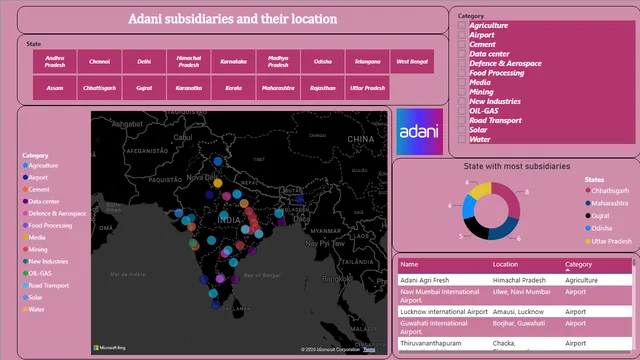Screen dimensions: 640x360
Task: Choose the Delhi state tile
Action: coord(144,62)
